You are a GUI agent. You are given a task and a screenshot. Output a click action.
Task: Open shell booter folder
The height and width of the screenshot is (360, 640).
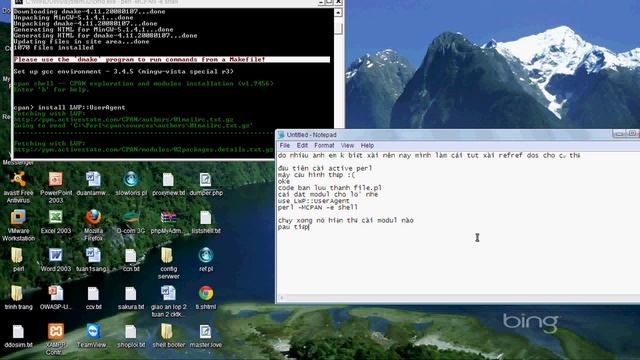tap(167, 331)
